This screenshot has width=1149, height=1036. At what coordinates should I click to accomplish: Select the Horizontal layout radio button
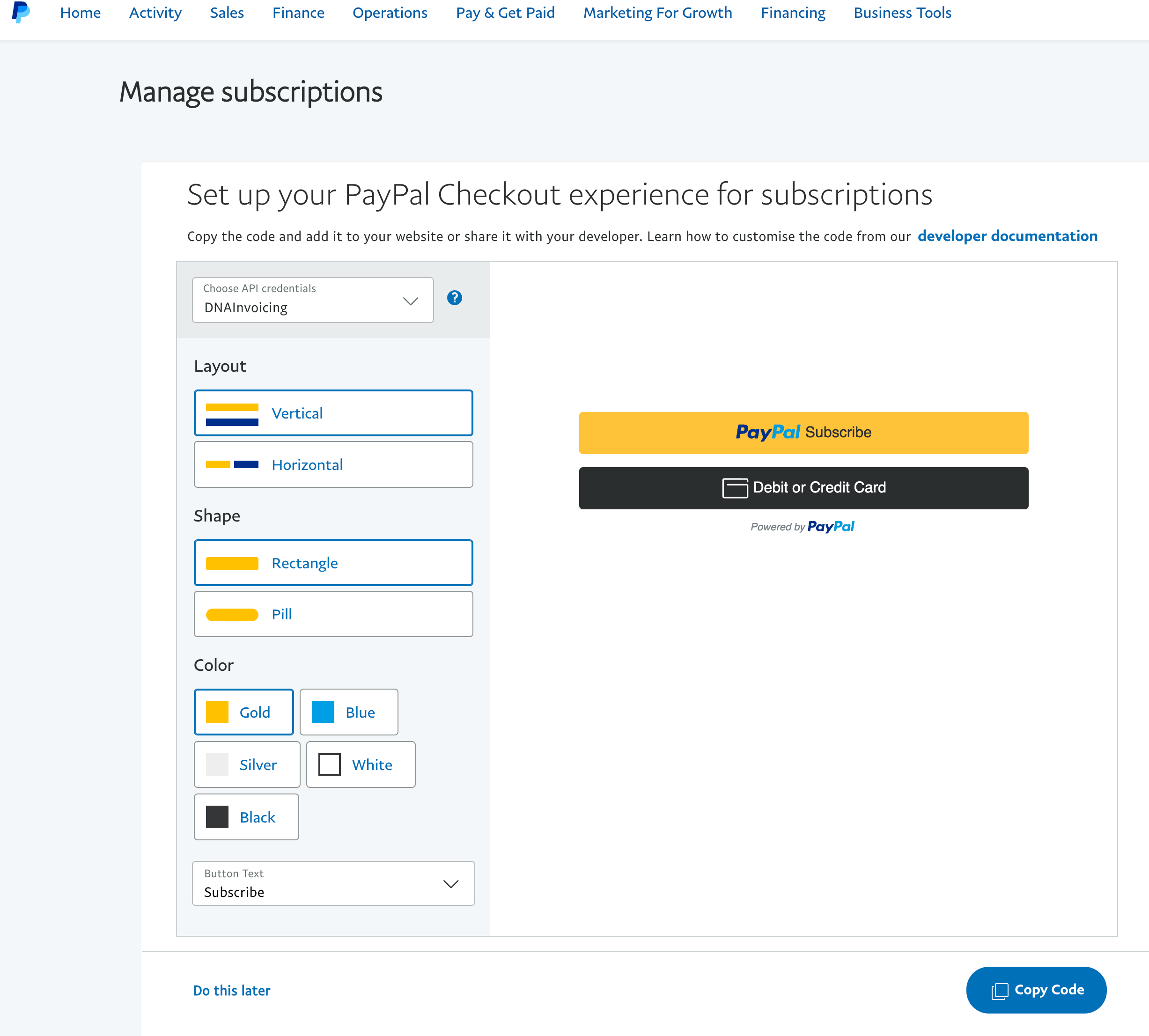coord(333,465)
